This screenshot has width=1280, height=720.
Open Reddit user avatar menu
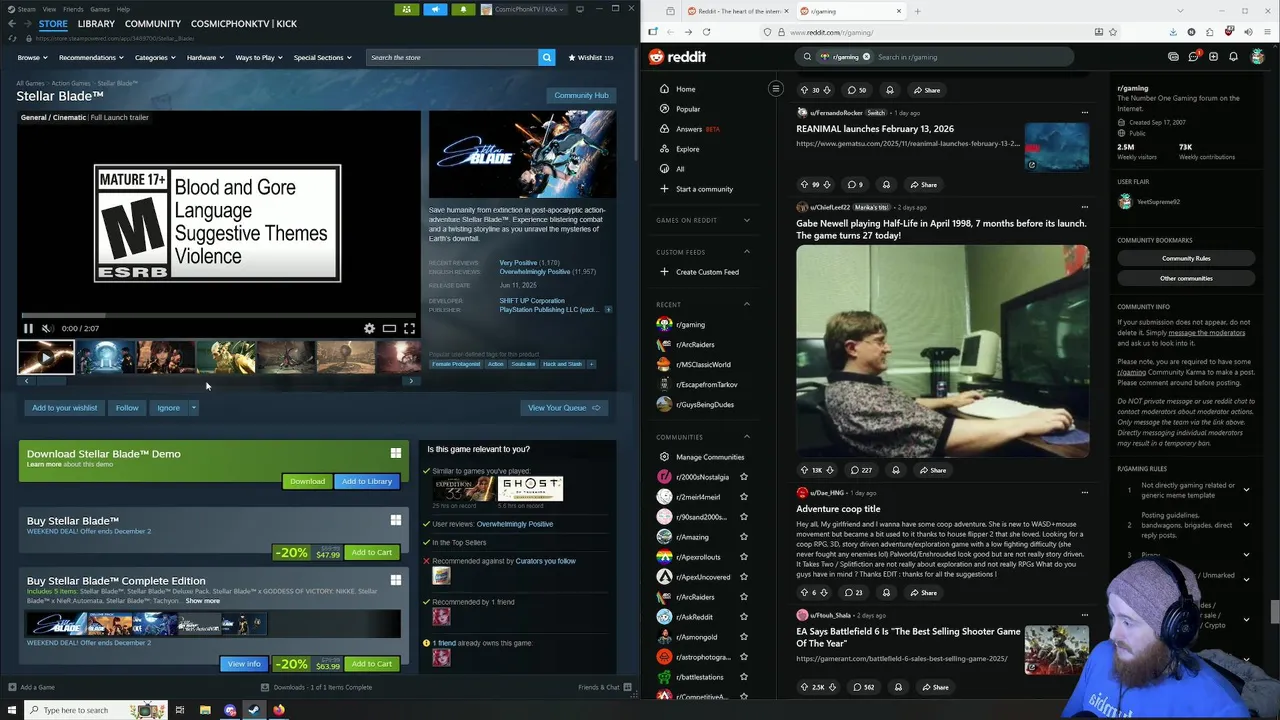[x=1258, y=57]
